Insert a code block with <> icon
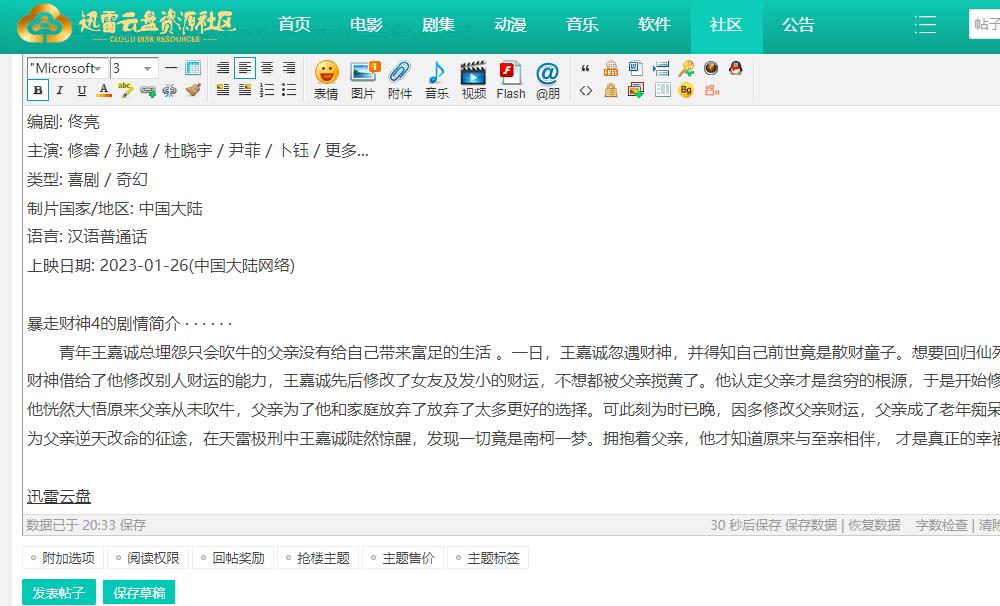The width and height of the screenshot is (1000, 606). point(586,90)
